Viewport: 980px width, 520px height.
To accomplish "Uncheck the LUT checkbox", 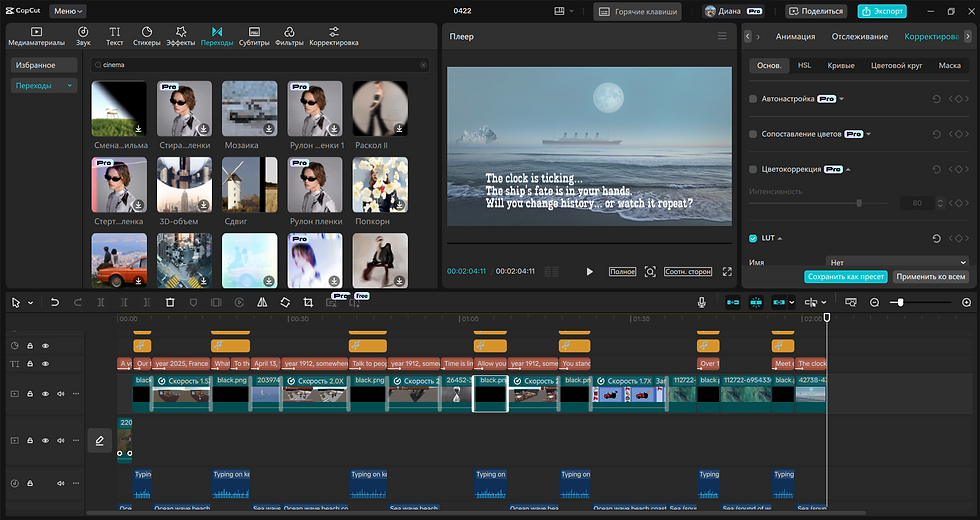I will pyautogui.click(x=753, y=238).
